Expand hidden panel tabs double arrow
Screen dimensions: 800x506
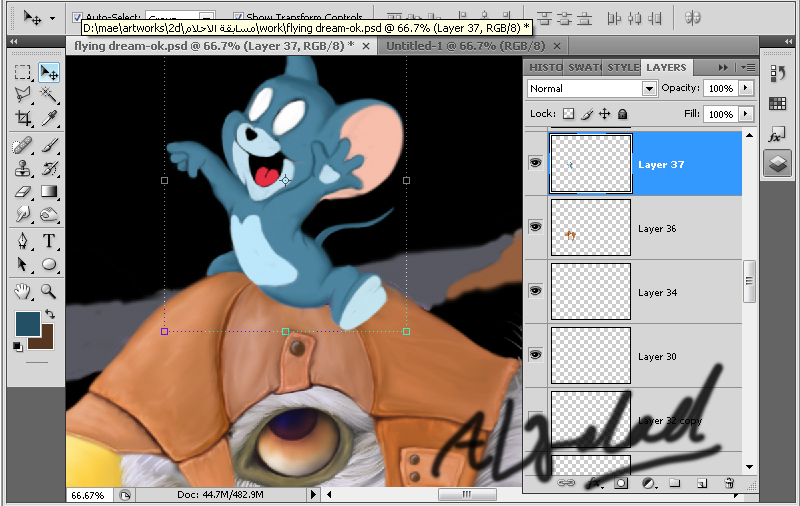pos(723,67)
